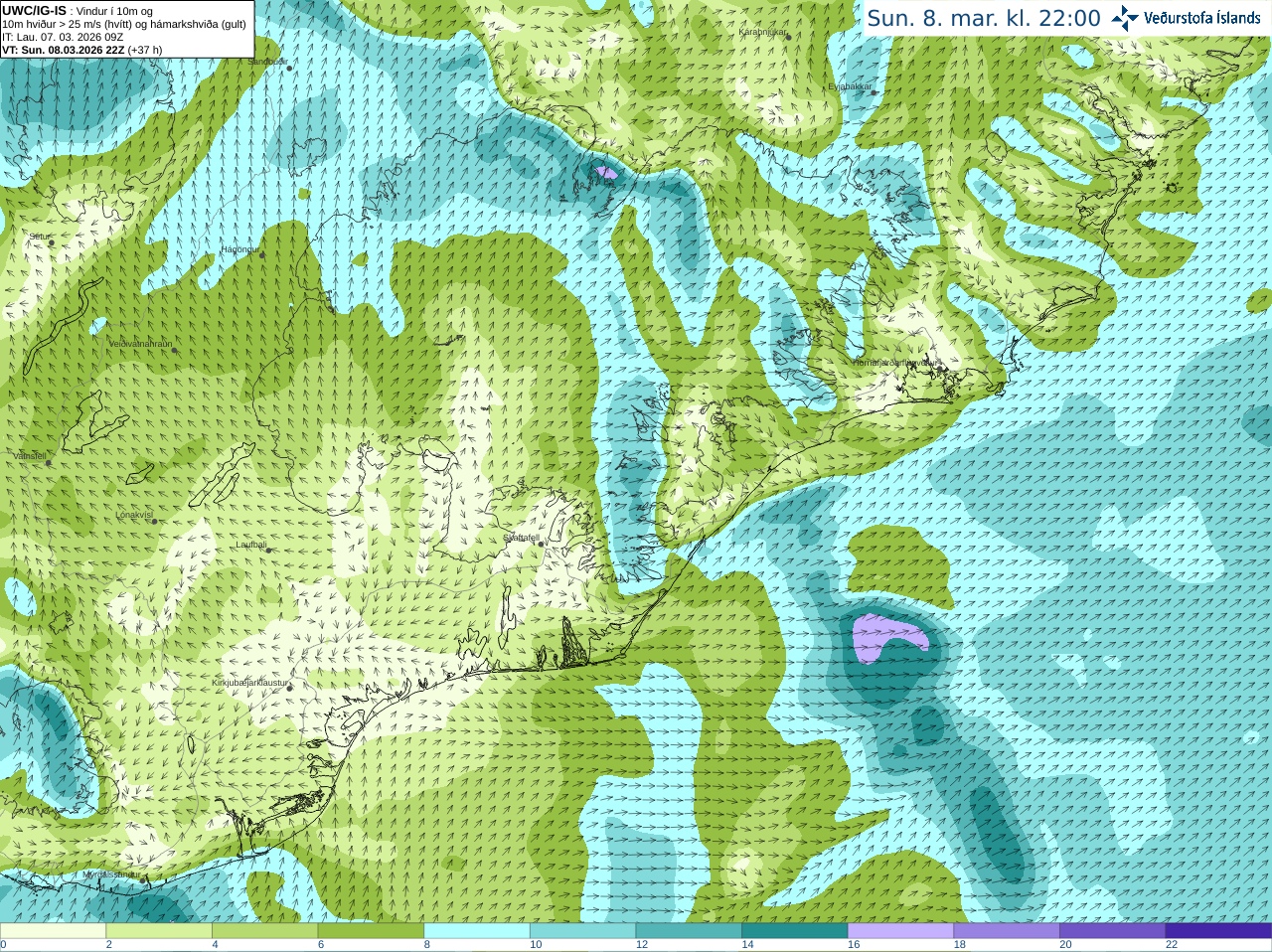Click the Sandbúðir station marker

(289, 68)
